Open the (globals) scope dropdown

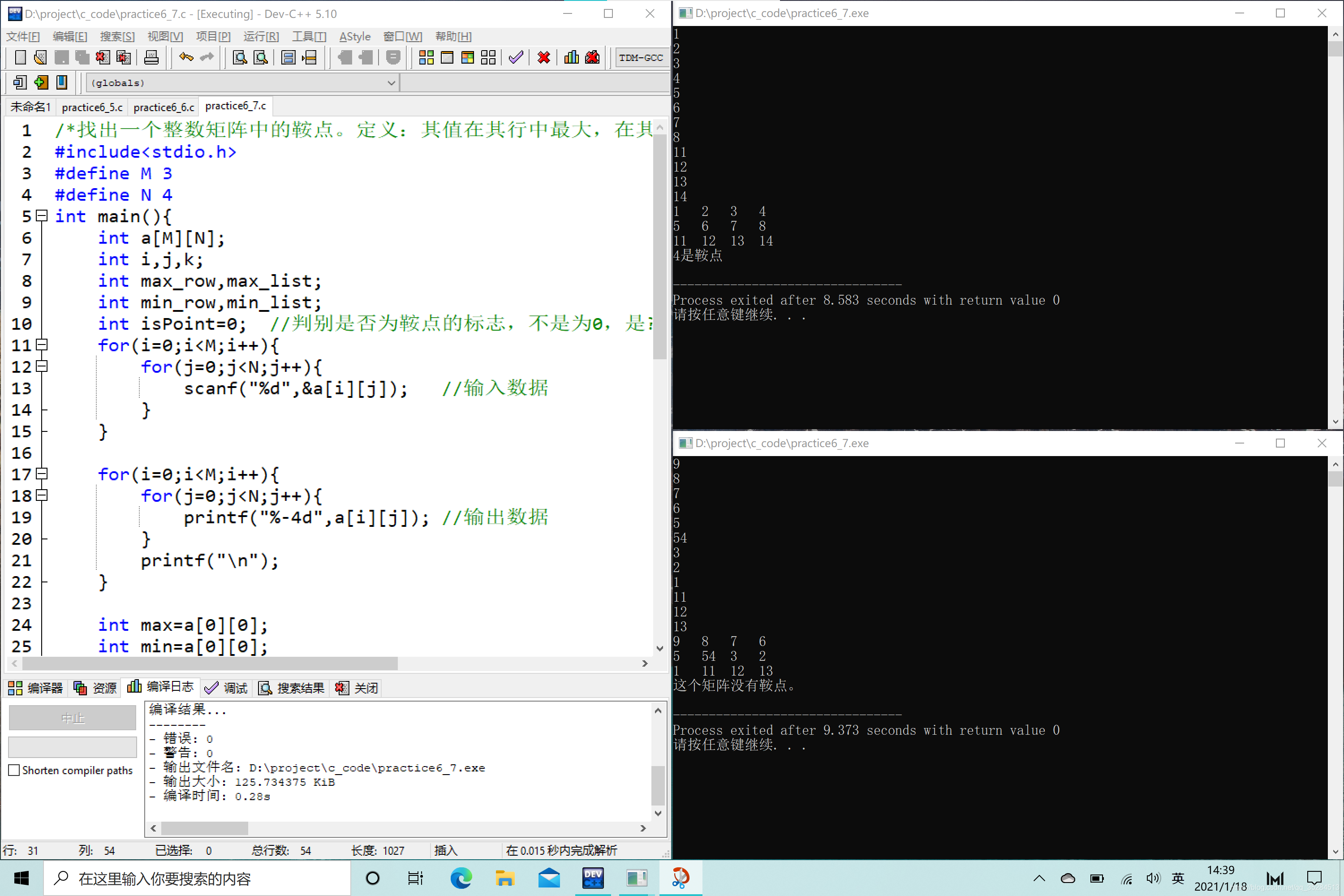click(391, 83)
